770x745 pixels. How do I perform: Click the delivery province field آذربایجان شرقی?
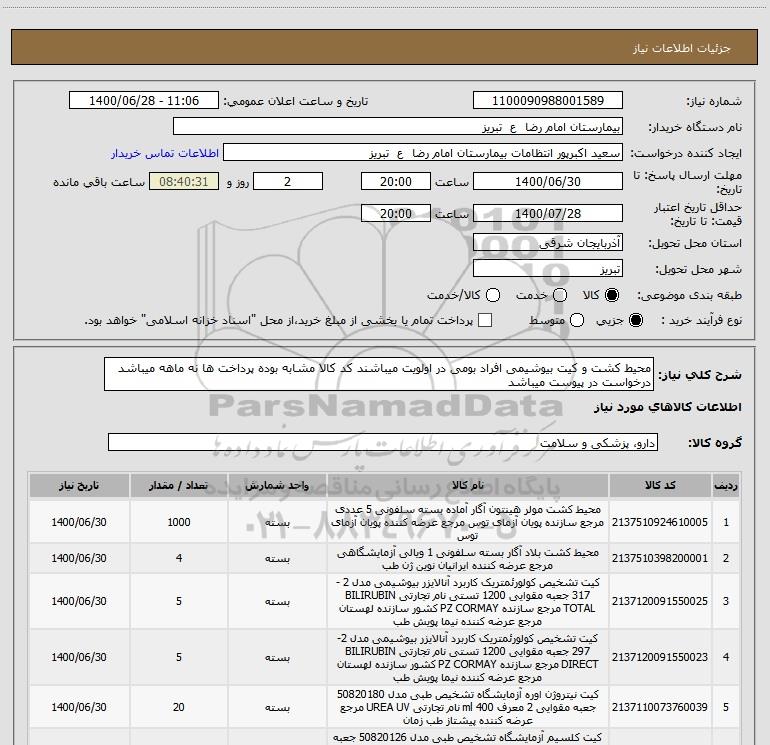[x=548, y=242]
